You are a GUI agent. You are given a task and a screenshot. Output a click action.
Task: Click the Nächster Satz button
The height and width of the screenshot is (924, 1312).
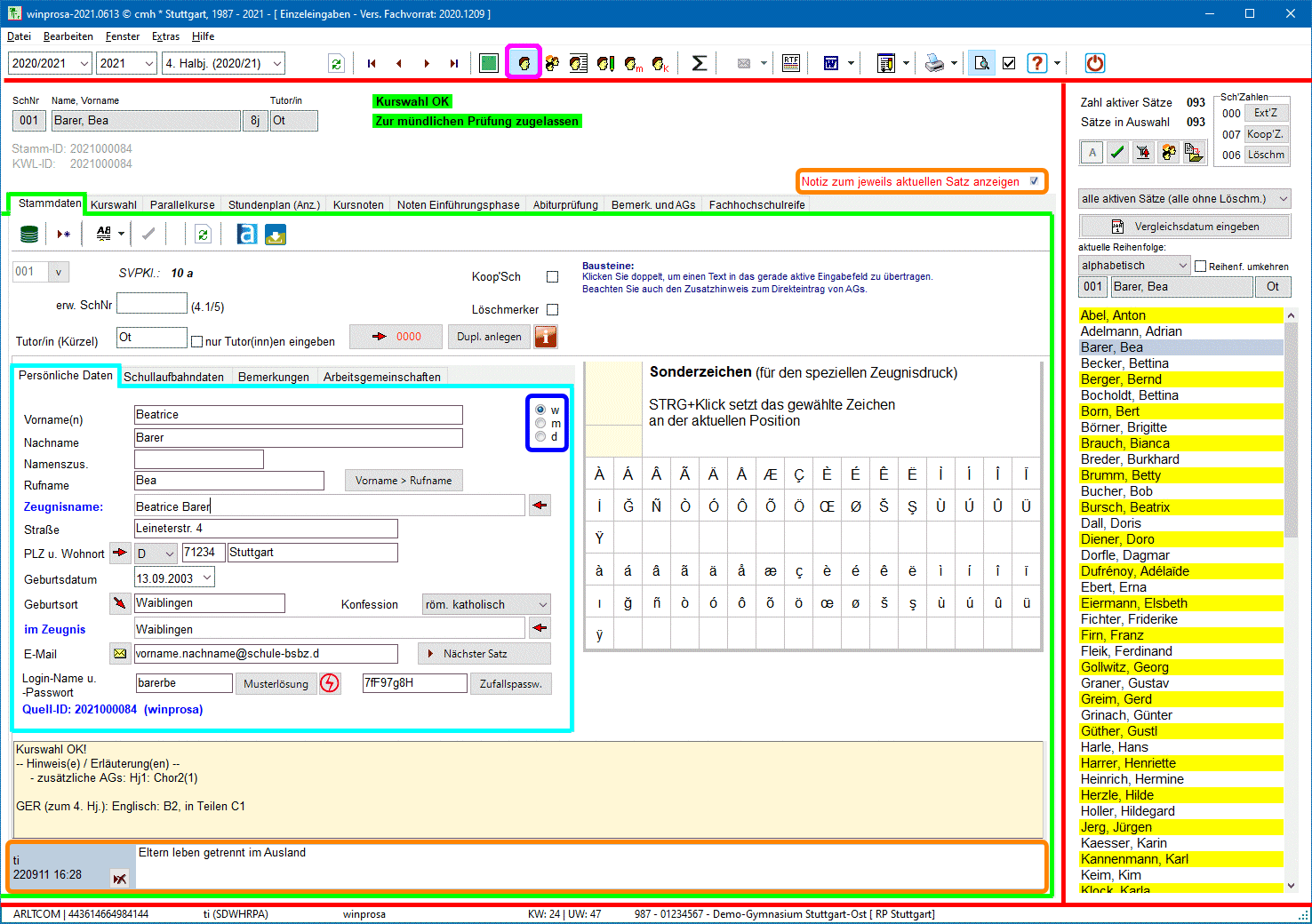pyautogui.click(x=484, y=654)
